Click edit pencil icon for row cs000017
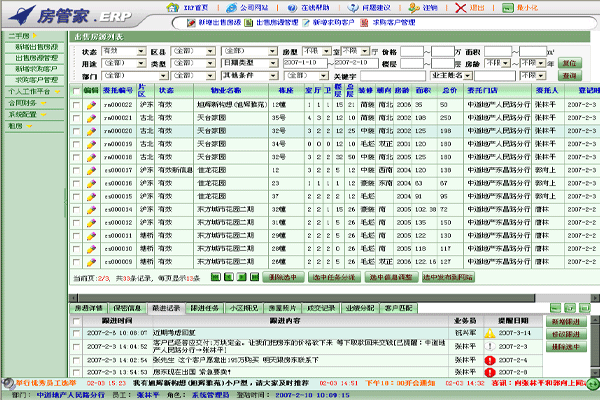 pos(90,170)
